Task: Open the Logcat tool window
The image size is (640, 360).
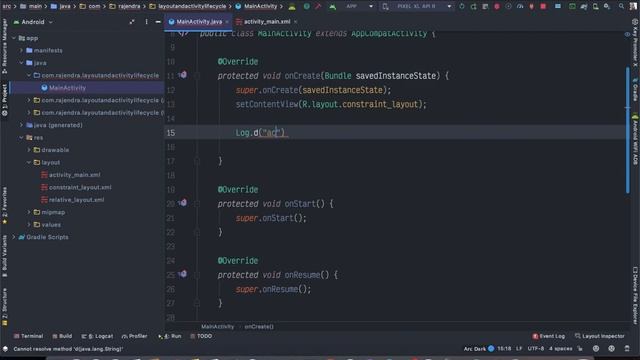Action: 97,336
